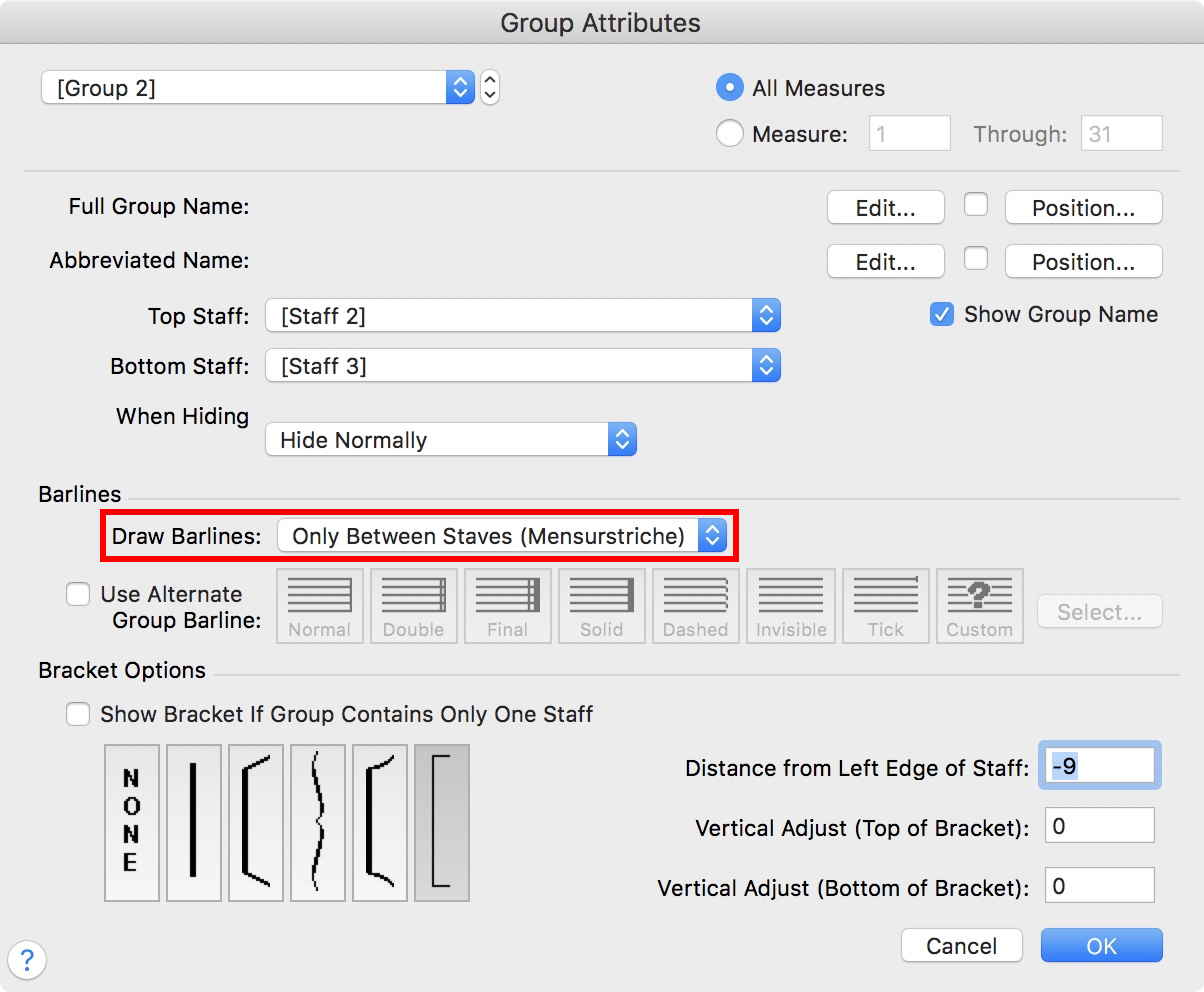Expand the When Hiding dropdown
The width and height of the screenshot is (1204, 992).
(450, 440)
